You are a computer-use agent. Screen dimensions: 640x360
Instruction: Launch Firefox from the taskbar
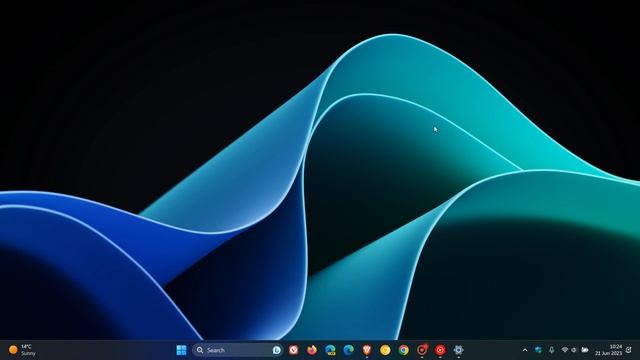click(x=312, y=350)
